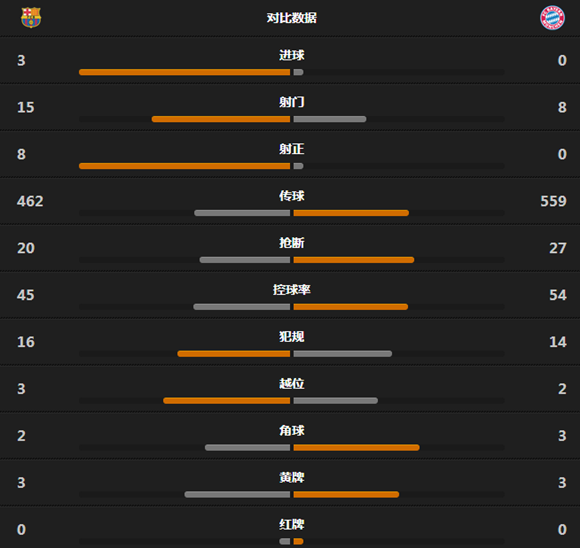
Task: Select the 抢断 tackles label
Action: coord(291,243)
